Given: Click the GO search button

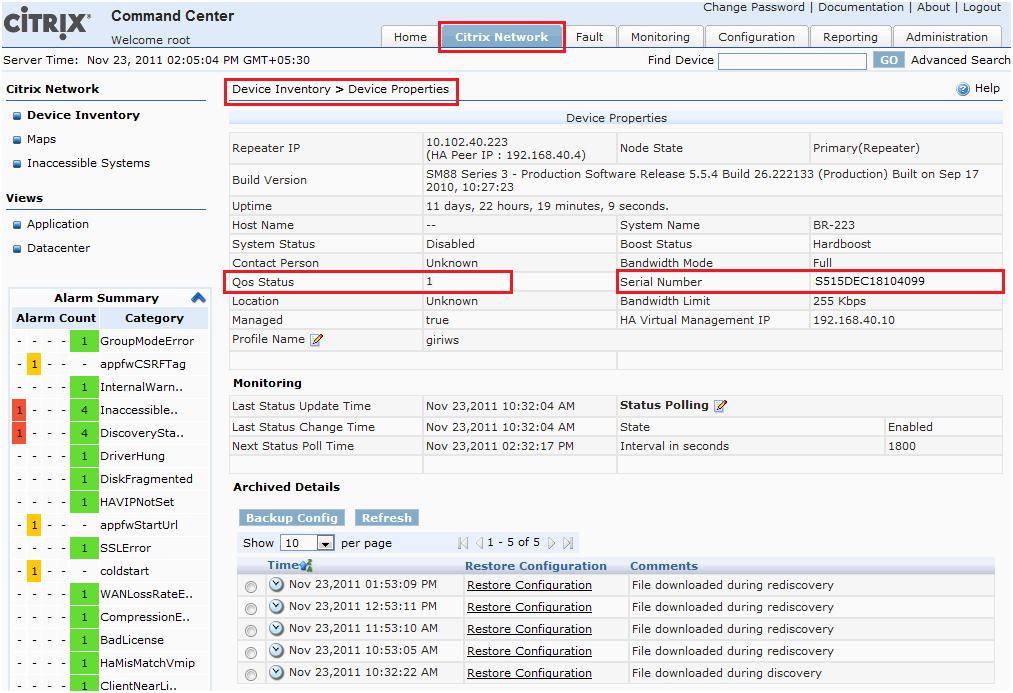Looking at the screenshot, I should point(888,60).
